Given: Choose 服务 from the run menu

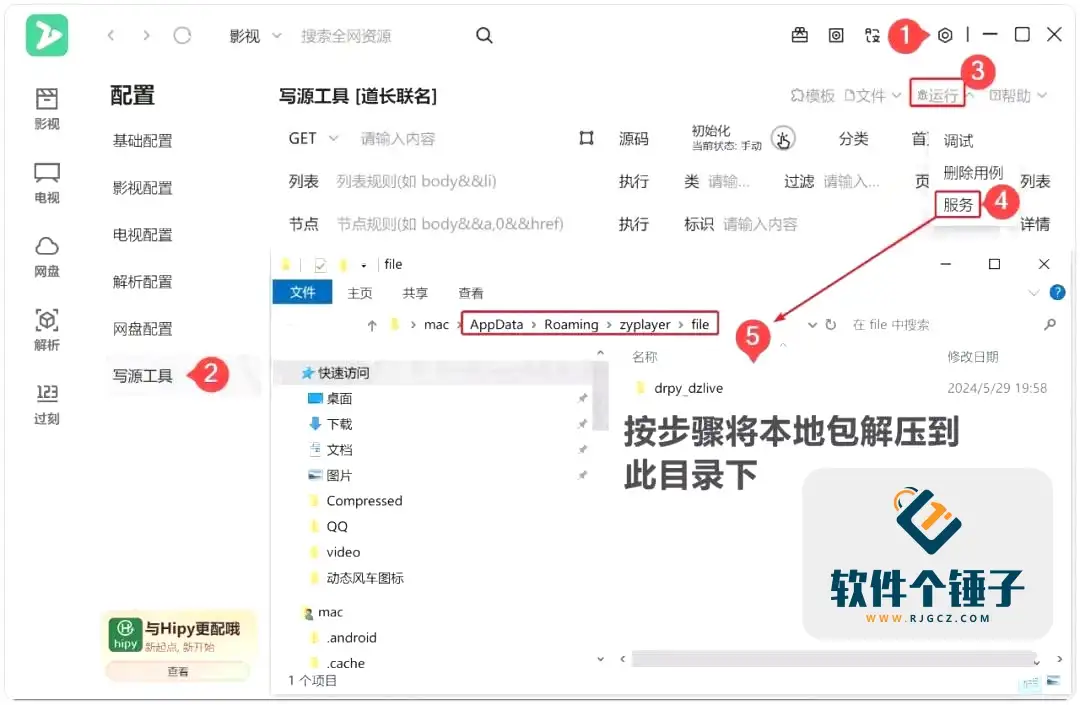Looking at the screenshot, I should 958,204.
